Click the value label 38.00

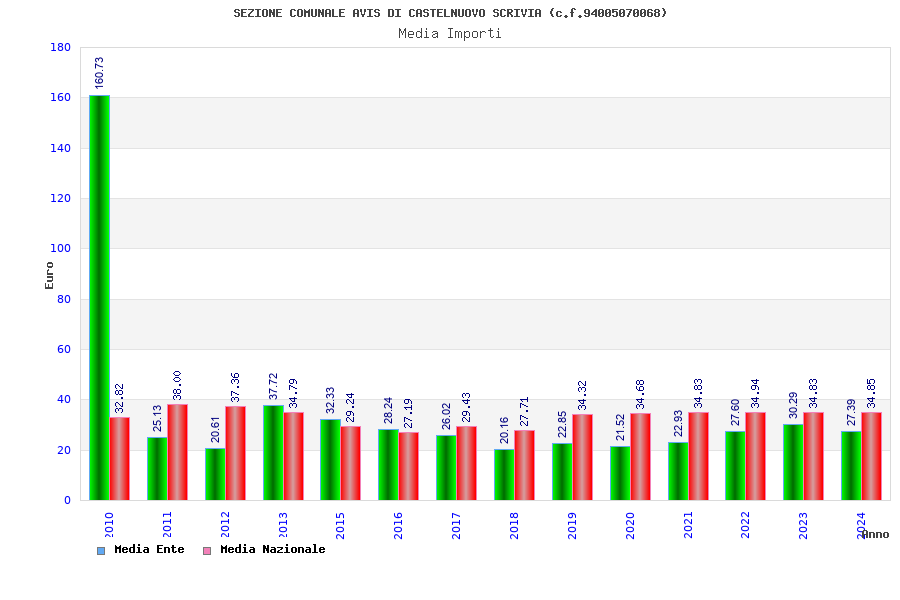[177, 385]
